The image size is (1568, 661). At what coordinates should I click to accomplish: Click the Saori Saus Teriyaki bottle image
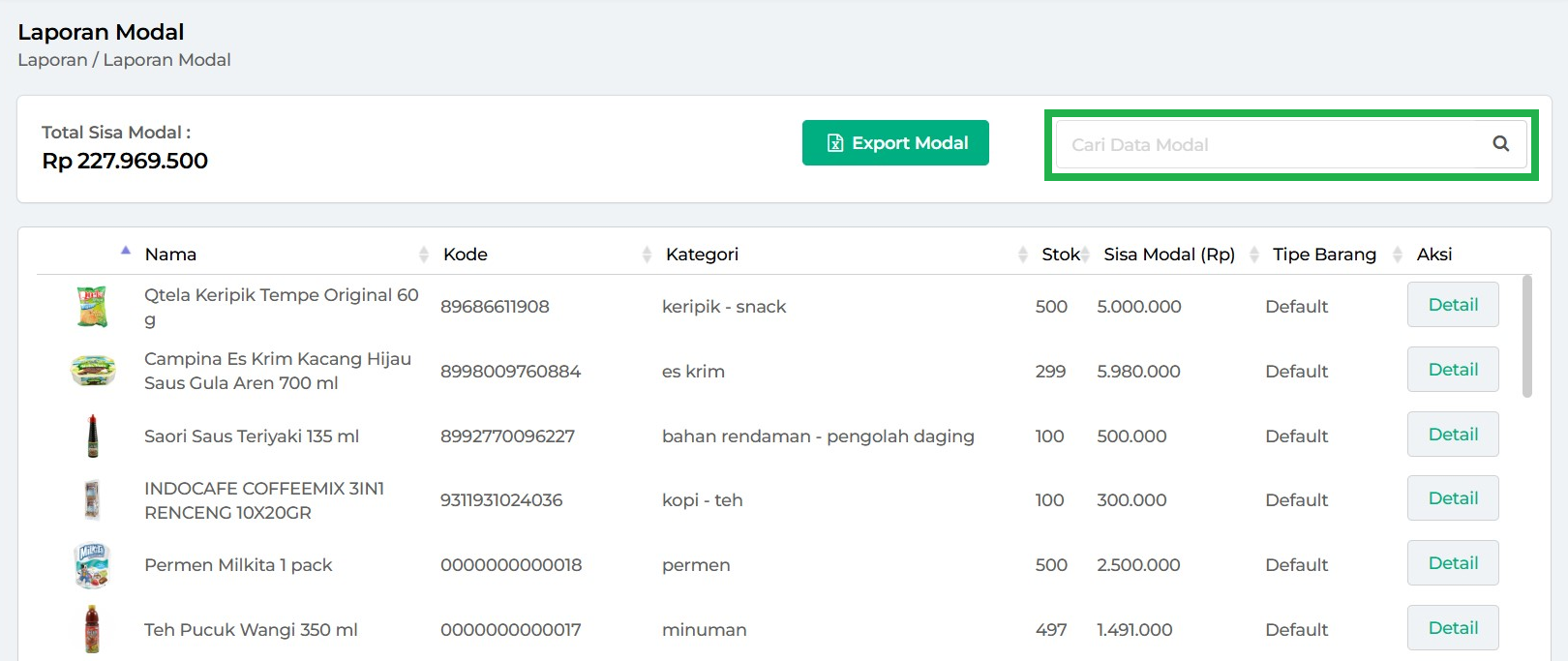(93, 436)
